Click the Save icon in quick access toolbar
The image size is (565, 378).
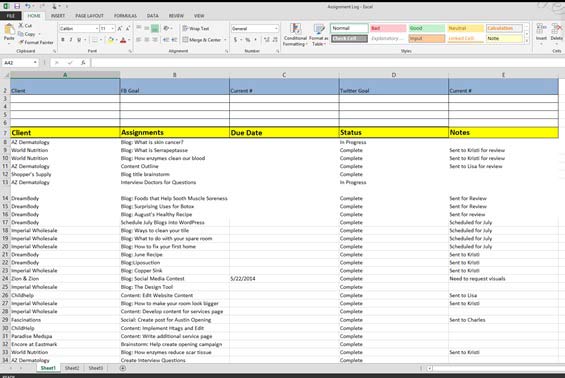(x=17, y=6)
